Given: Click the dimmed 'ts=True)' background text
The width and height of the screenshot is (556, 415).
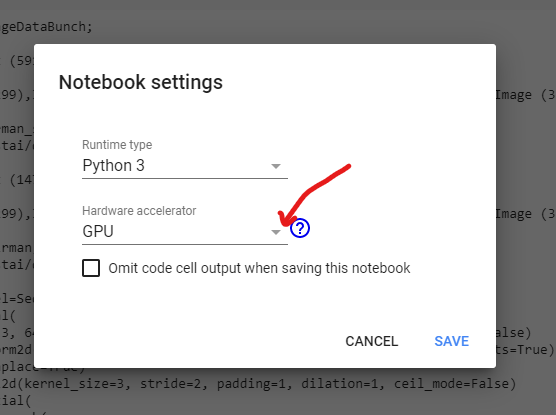Looking at the screenshot, I should tap(525, 350).
